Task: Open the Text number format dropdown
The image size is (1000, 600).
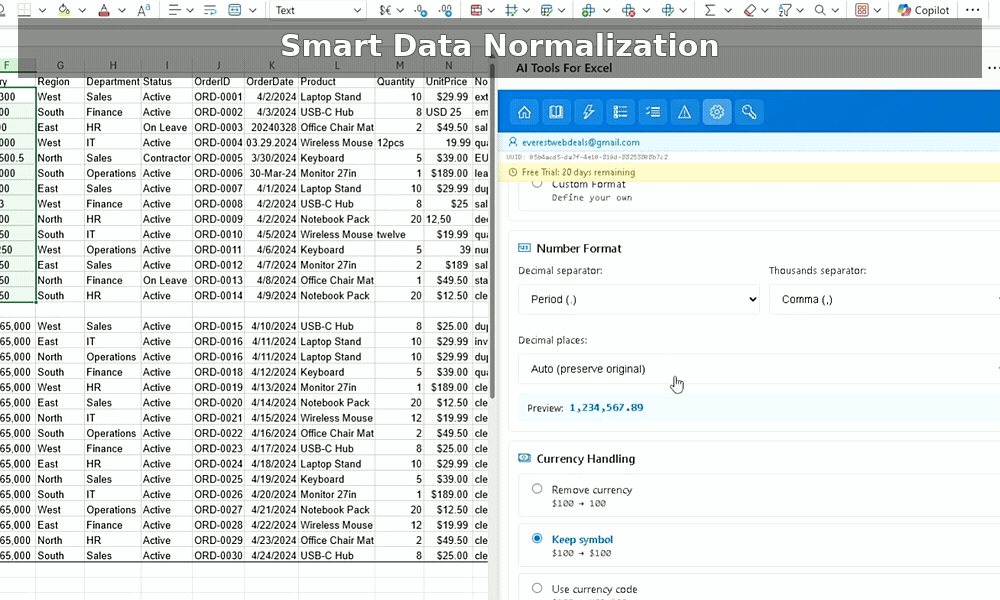Action: [x=318, y=10]
